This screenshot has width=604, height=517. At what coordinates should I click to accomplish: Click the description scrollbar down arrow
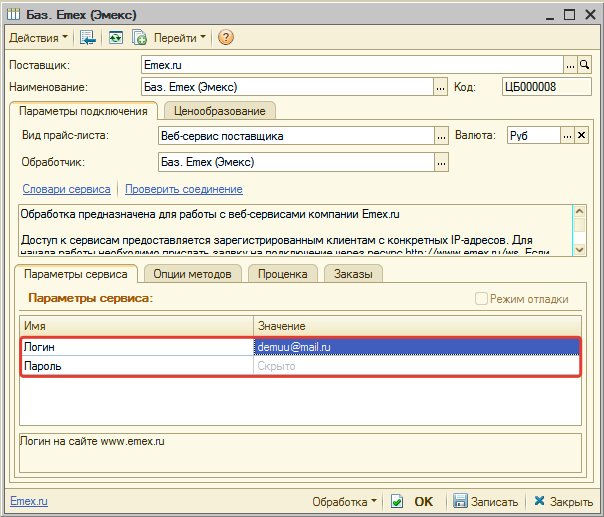click(579, 250)
